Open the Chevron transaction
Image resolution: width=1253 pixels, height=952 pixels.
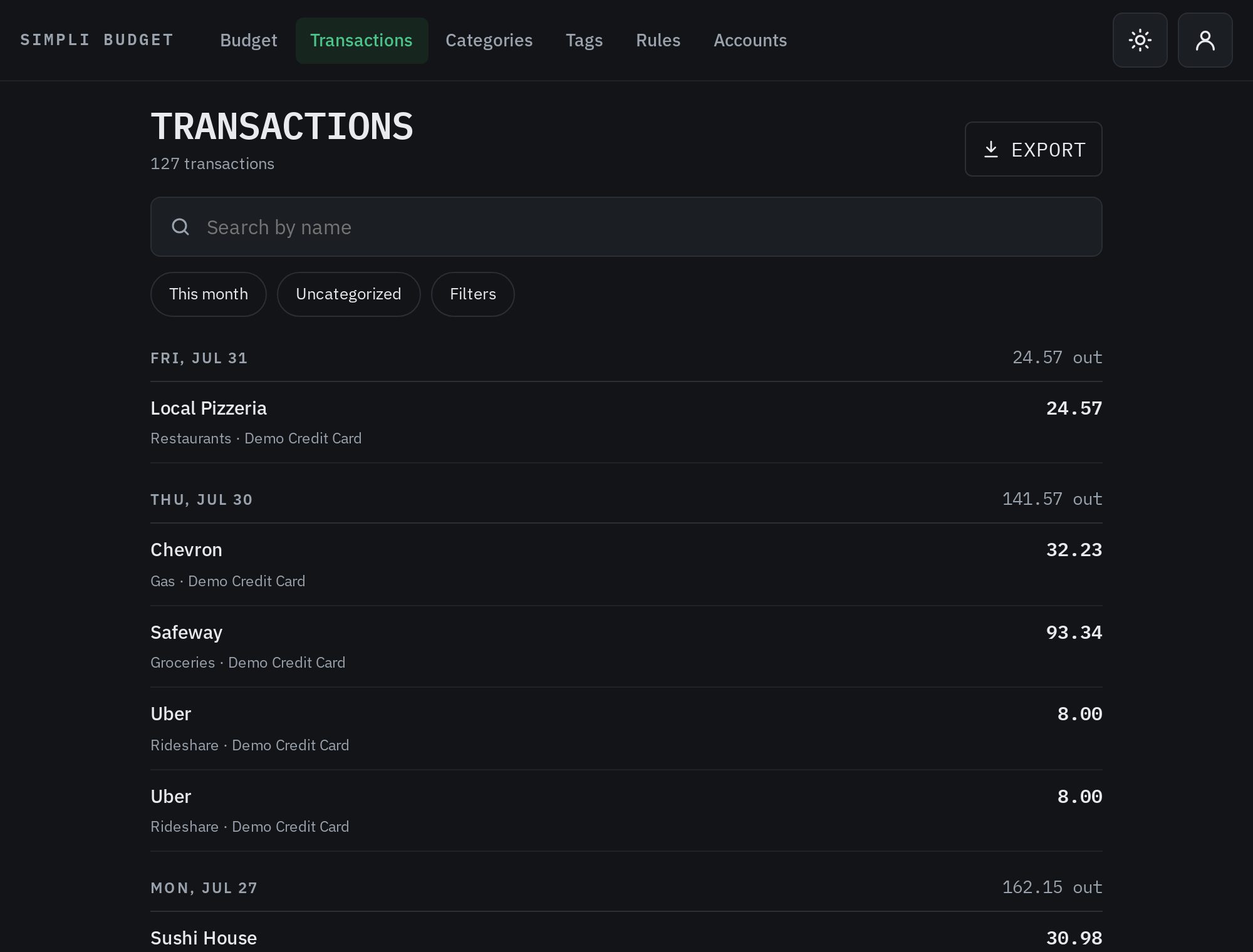(626, 564)
